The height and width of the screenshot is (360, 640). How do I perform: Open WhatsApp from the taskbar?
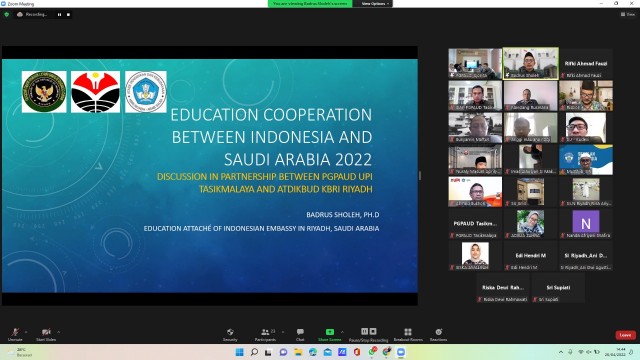[x=372, y=351]
